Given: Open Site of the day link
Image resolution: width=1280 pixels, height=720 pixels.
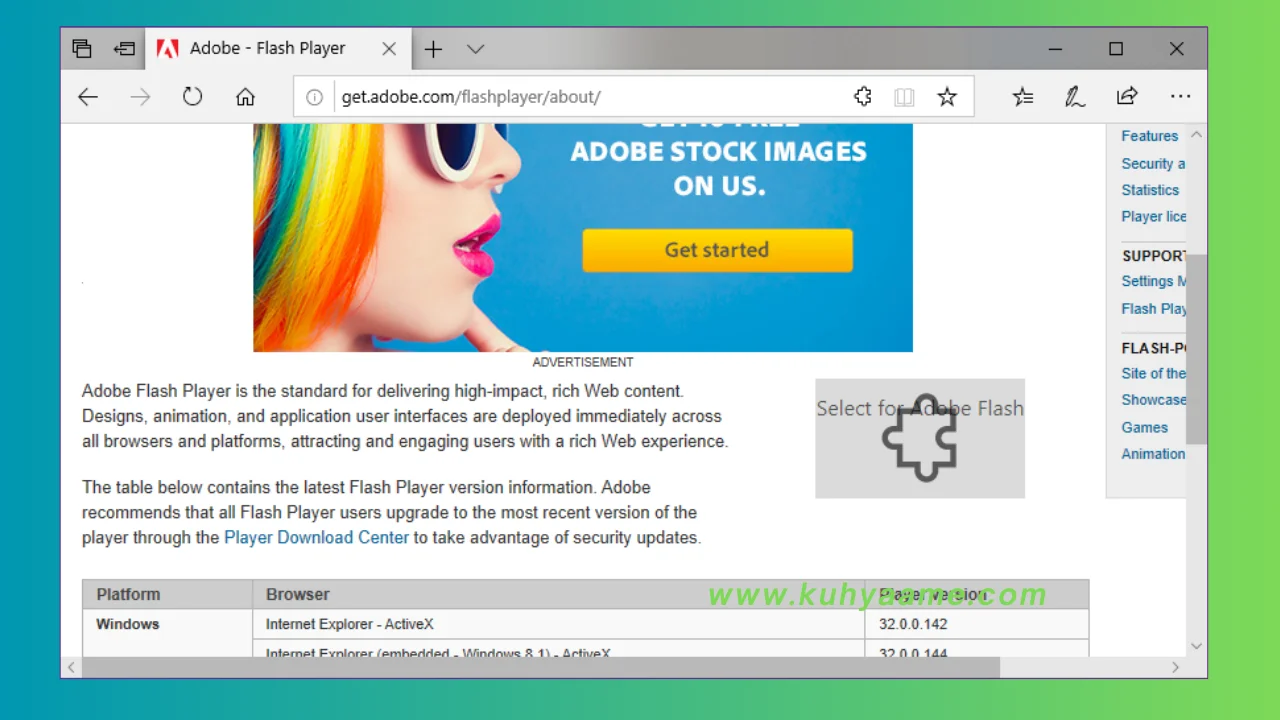Looking at the screenshot, I should [x=1153, y=373].
